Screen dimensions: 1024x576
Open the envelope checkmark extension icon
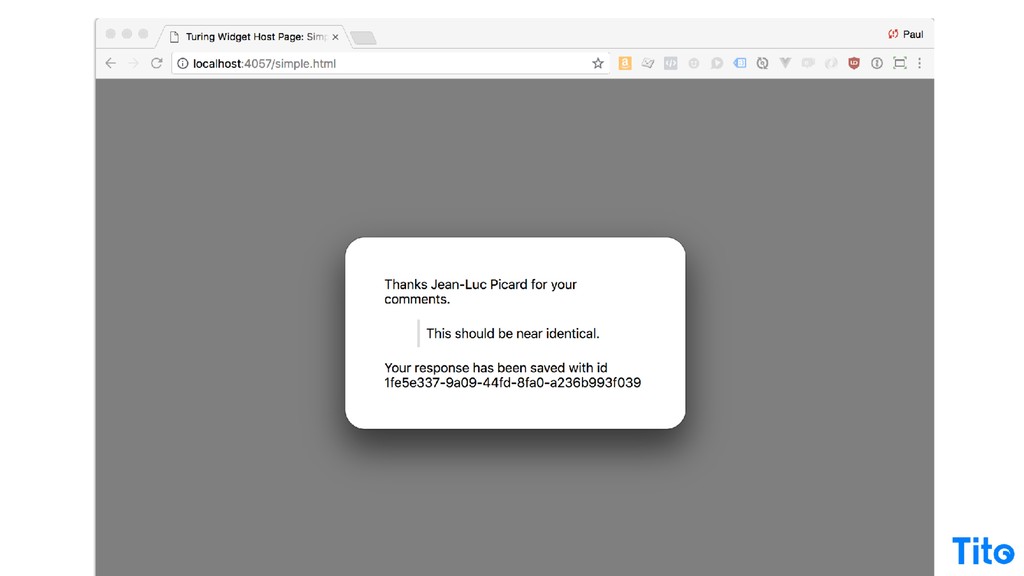pyautogui.click(x=648, y=63)
